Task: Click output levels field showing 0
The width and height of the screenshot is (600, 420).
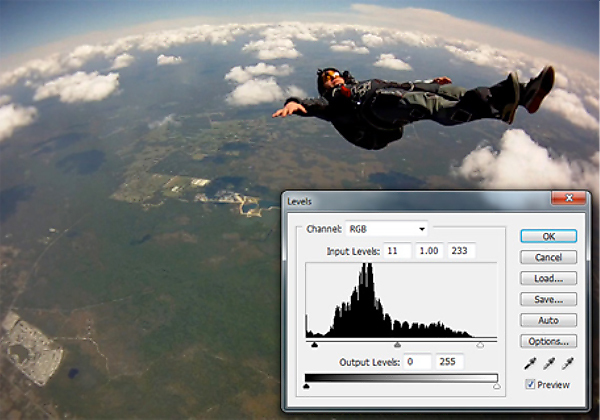Action: 417,362
